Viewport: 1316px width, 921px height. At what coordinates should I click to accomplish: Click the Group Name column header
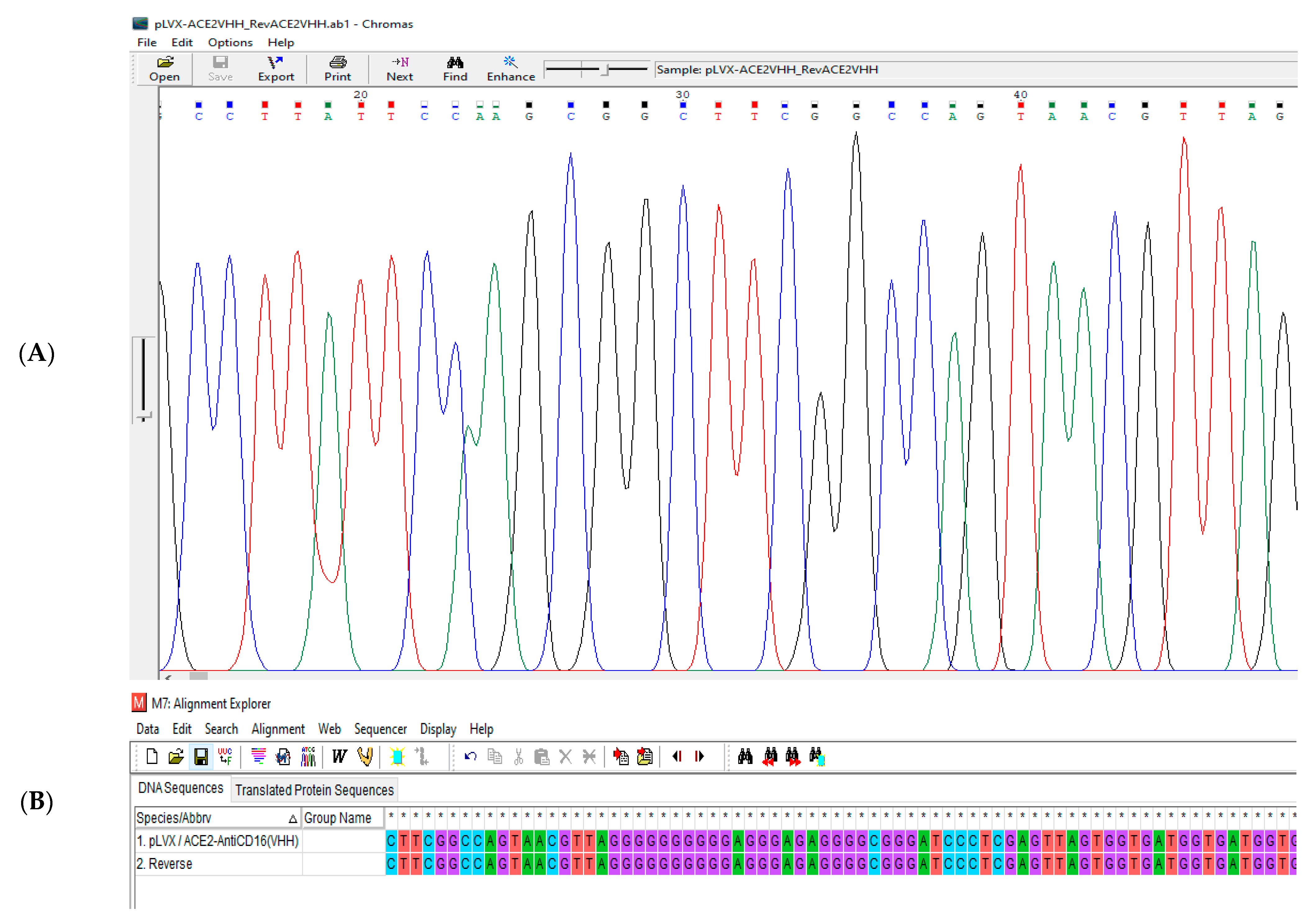coord(337,818)
